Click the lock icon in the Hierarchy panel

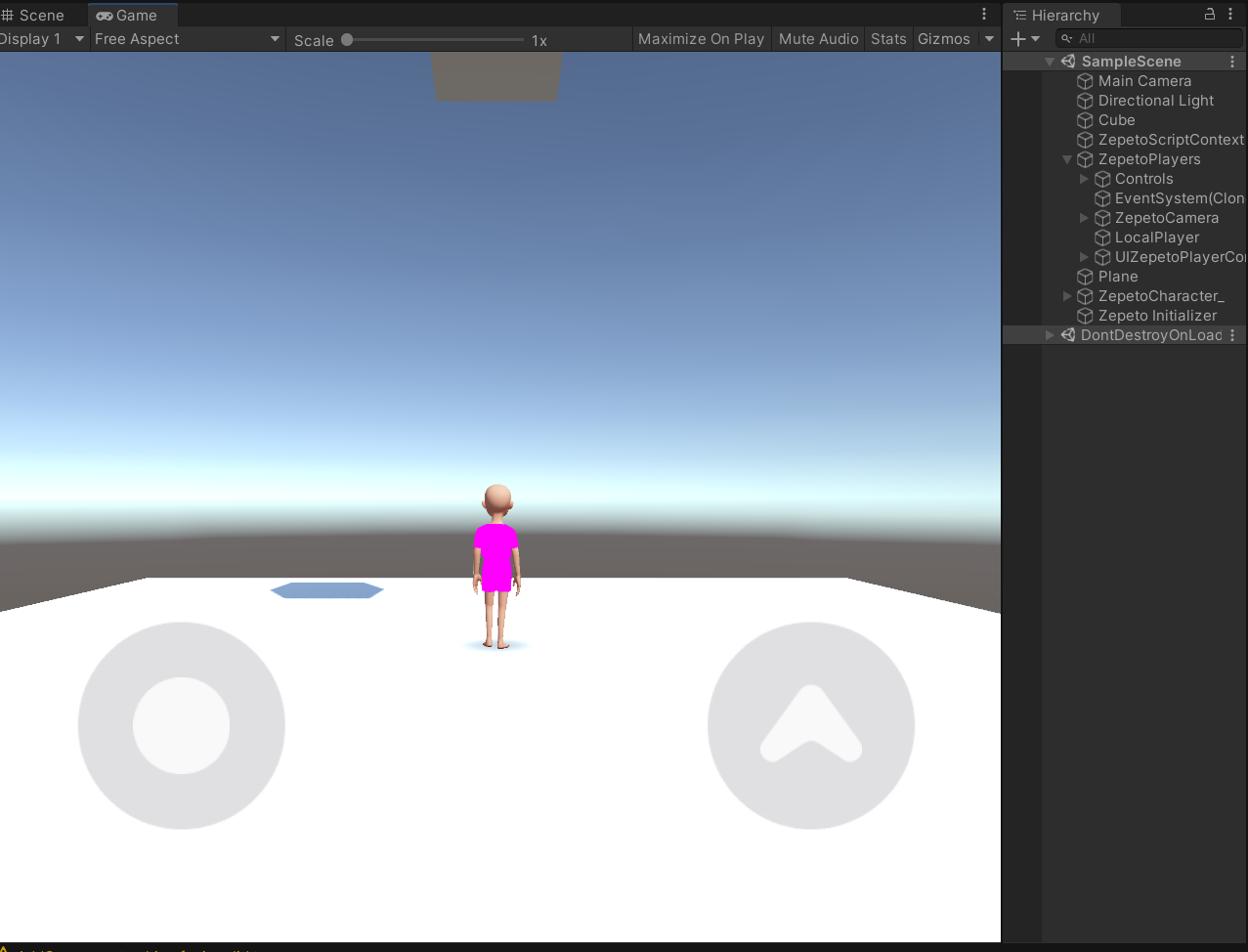1209,15
